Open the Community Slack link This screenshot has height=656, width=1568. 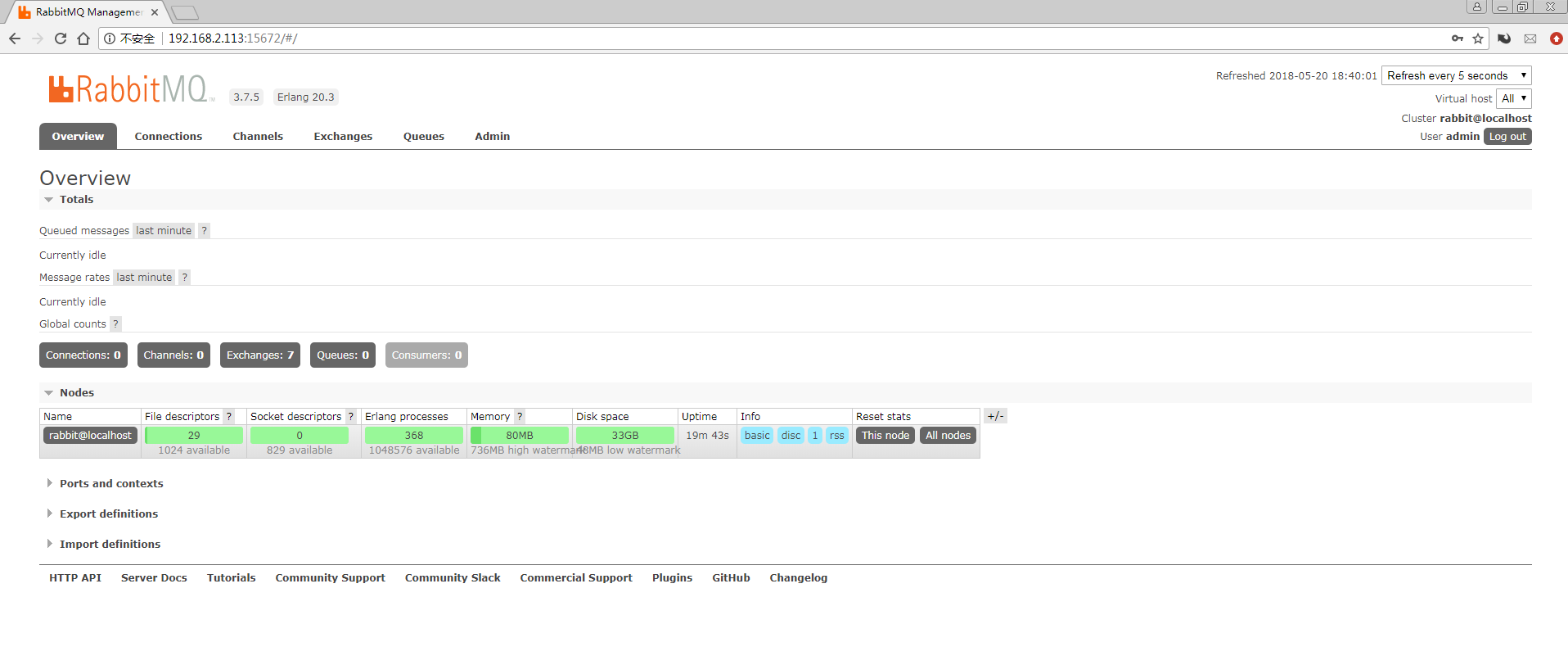453,578
